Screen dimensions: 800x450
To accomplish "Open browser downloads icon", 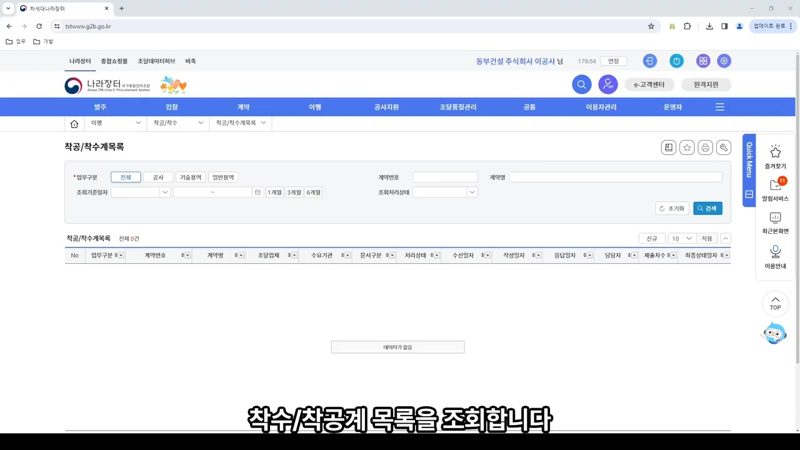I will (x=709, y=26).
